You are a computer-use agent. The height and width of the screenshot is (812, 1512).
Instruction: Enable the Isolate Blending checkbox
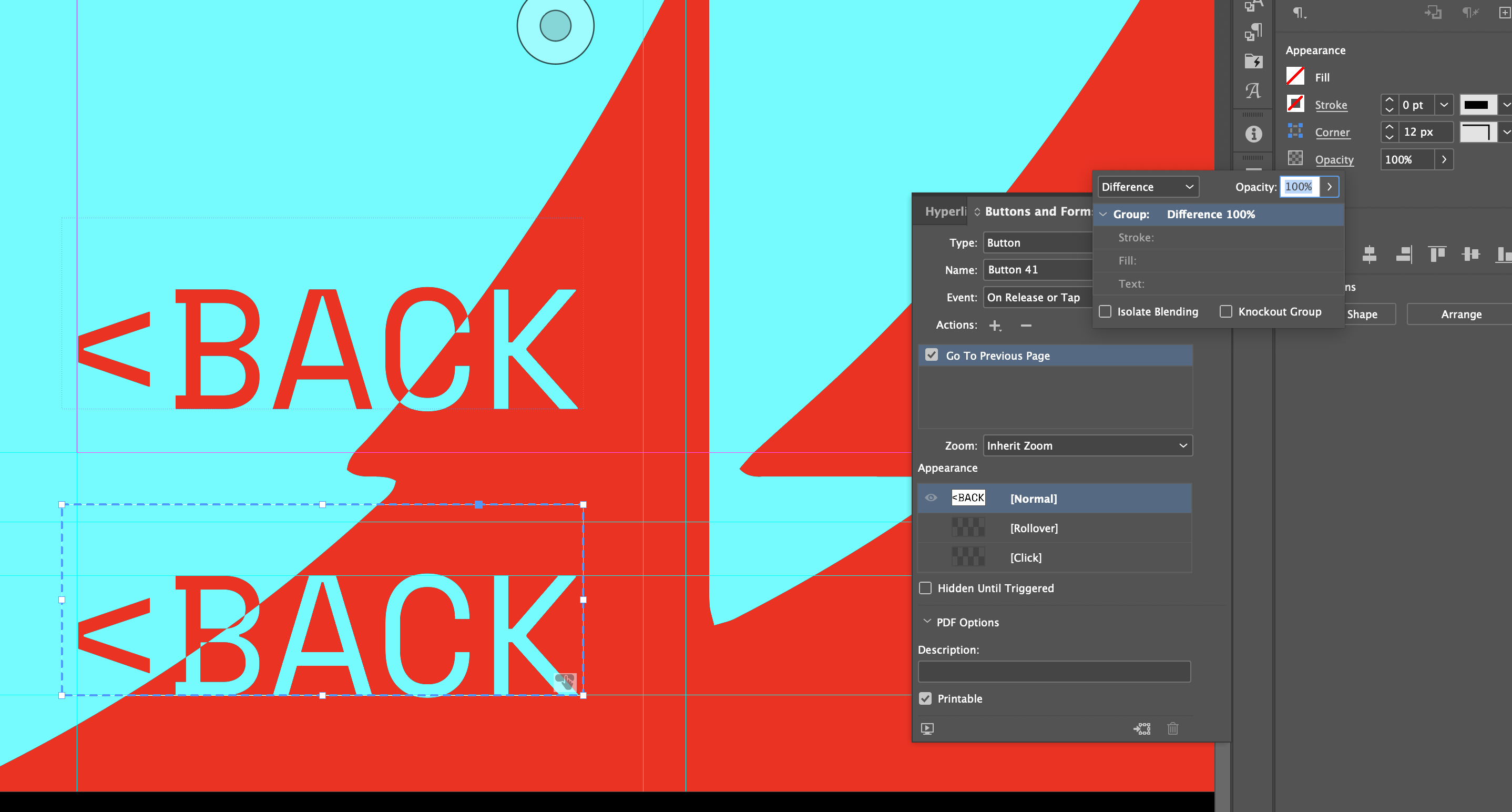coord(1105,311)
